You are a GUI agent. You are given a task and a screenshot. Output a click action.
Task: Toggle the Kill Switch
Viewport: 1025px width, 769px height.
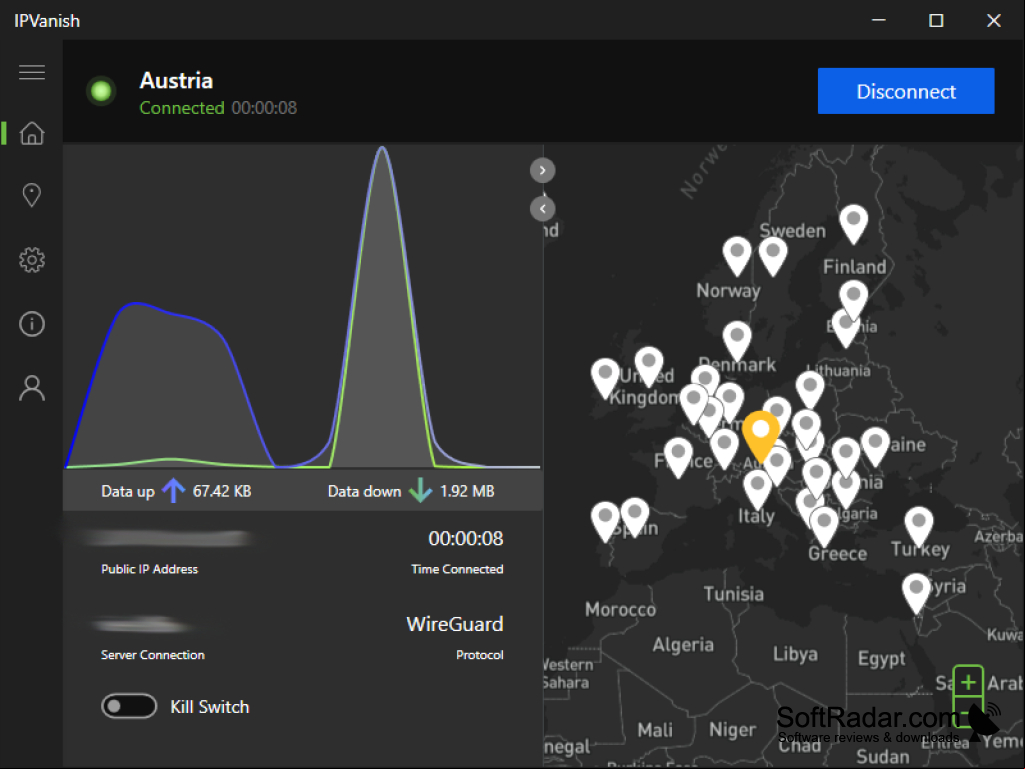[129, 706]
